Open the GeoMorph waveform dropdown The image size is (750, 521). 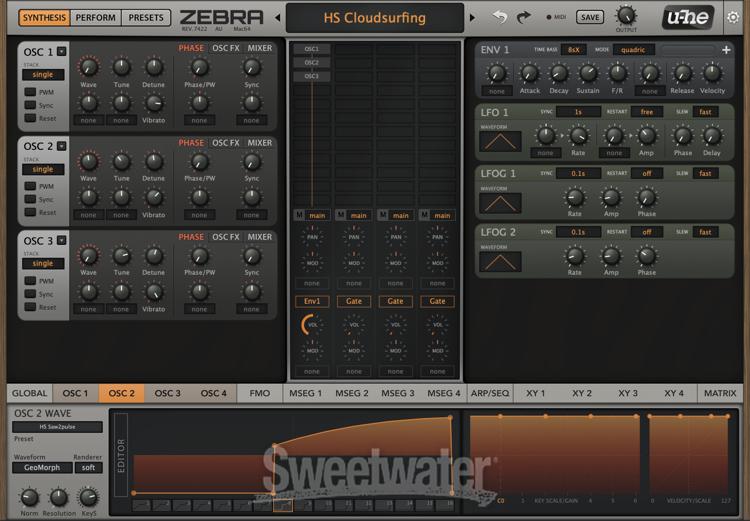(x=41, y=467)
